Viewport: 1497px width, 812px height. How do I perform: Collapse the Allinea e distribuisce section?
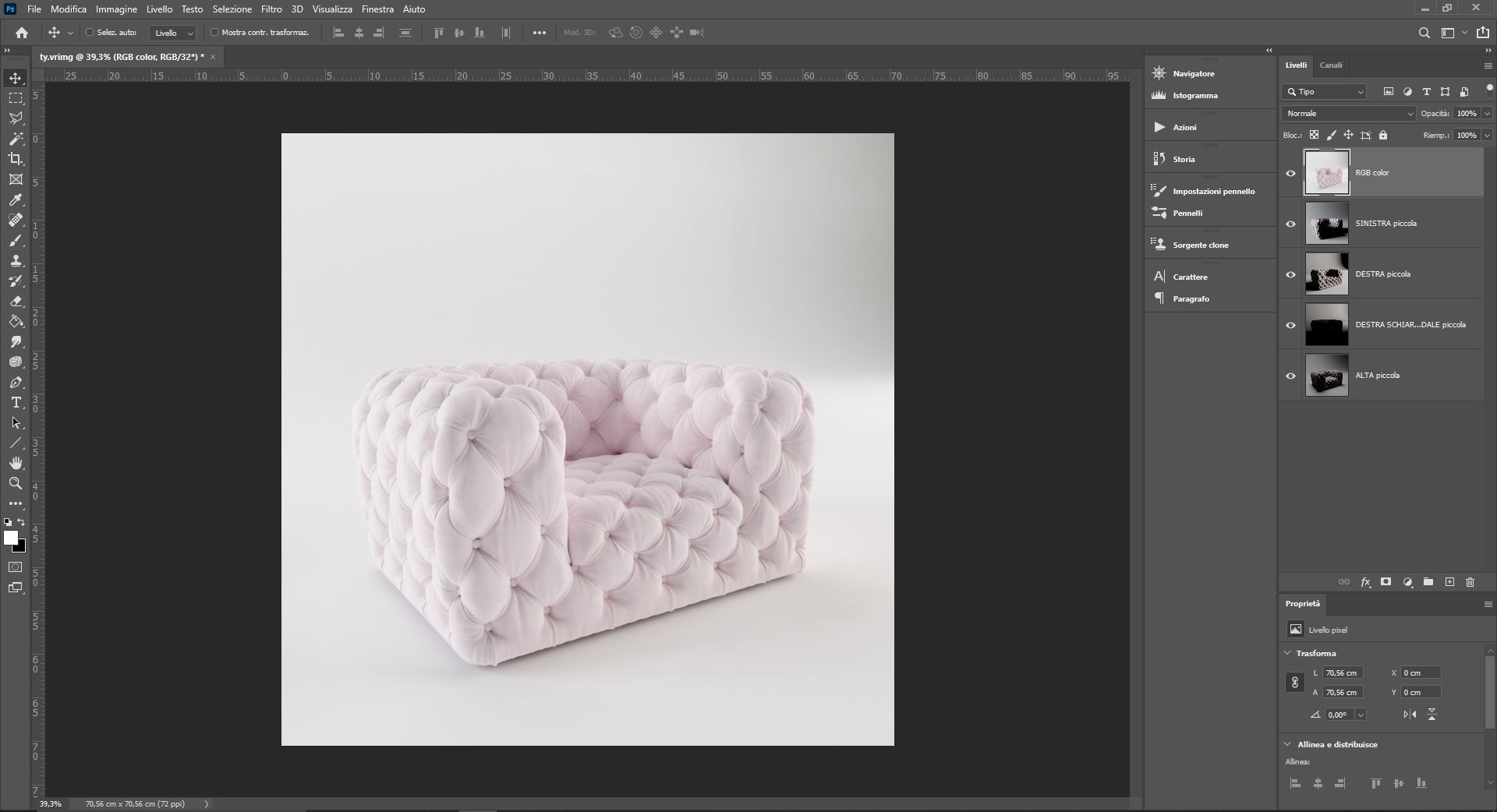point(1287,744)
